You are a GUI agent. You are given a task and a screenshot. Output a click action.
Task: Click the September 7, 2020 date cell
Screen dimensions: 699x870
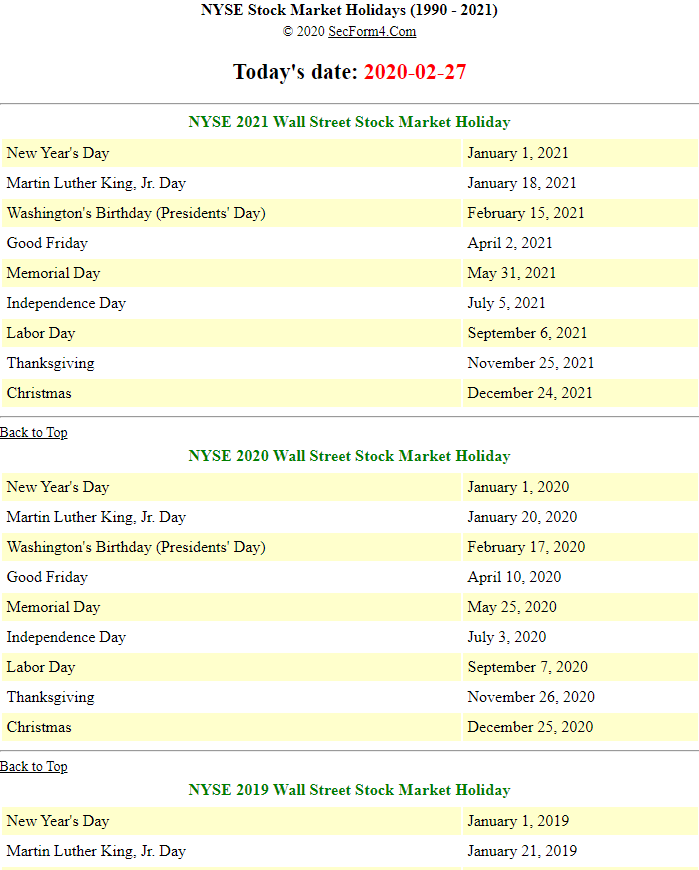click(528, 667)
